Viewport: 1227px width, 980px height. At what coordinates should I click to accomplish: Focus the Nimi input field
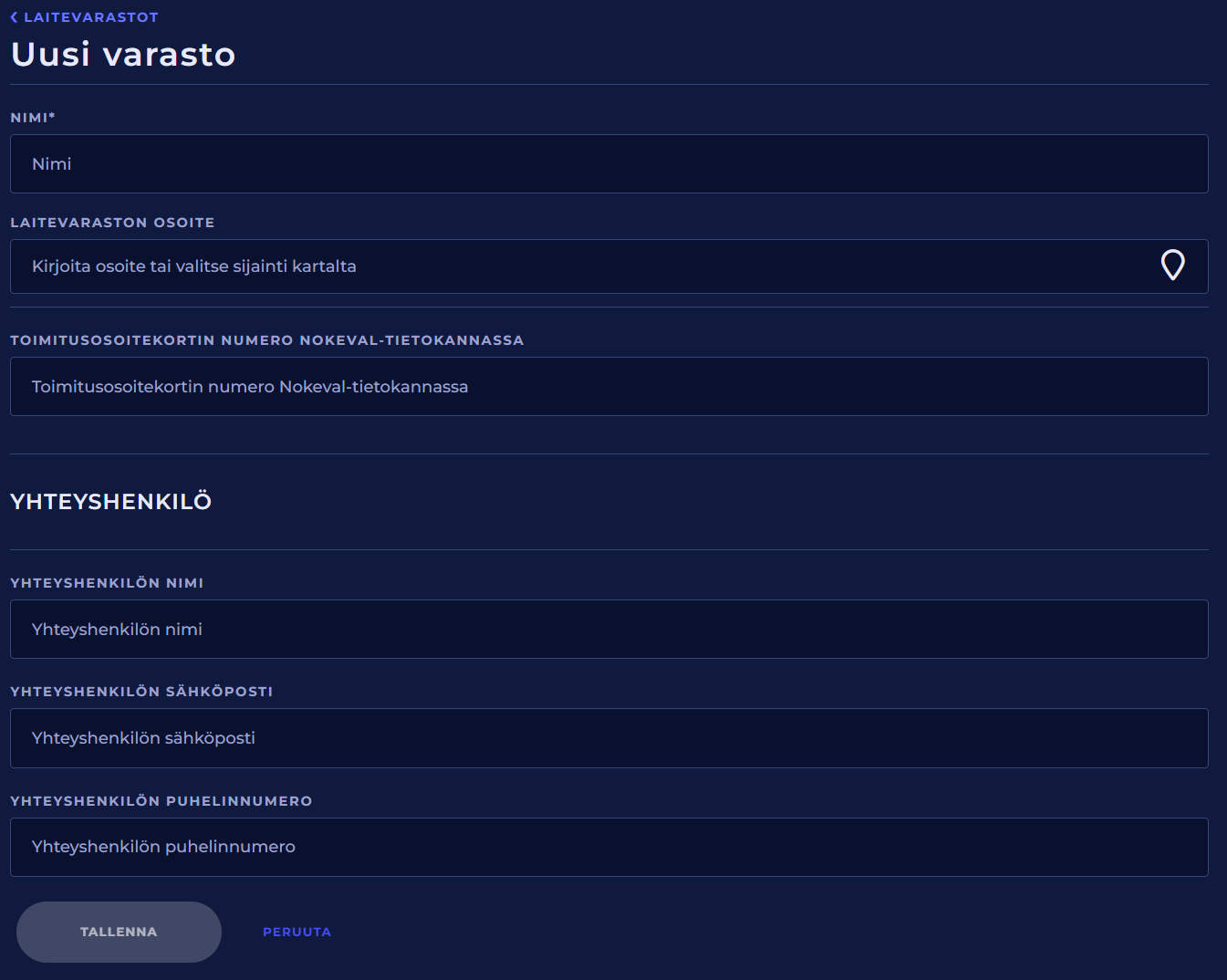click(608, 164)
